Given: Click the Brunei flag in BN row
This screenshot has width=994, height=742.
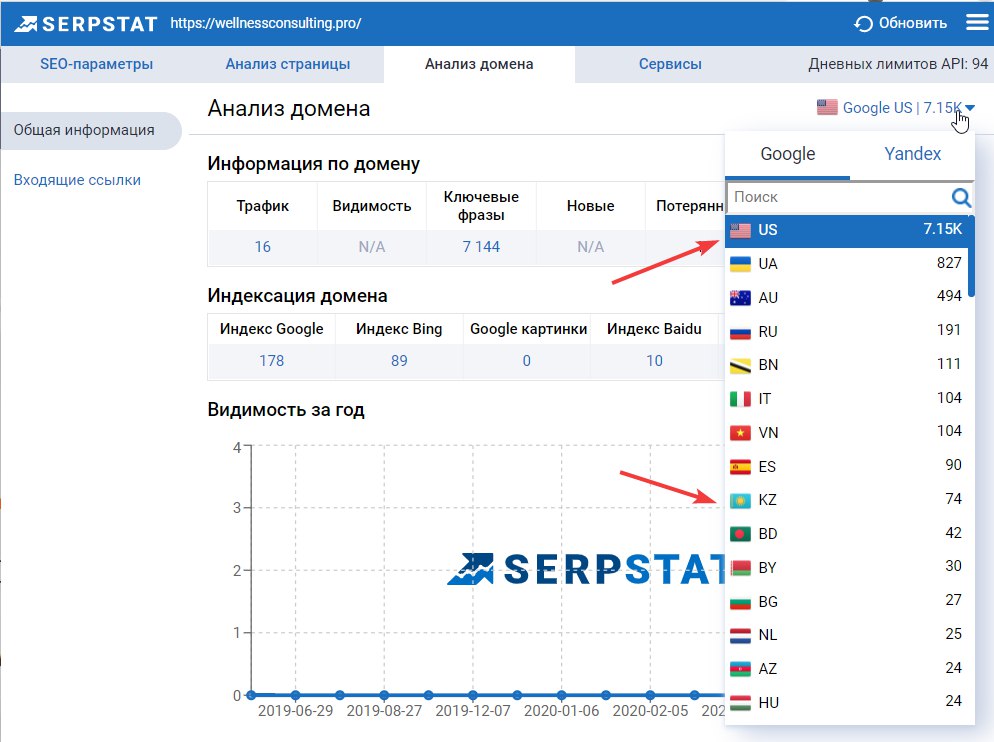Looking at the screenshot, I should (740, 365).
